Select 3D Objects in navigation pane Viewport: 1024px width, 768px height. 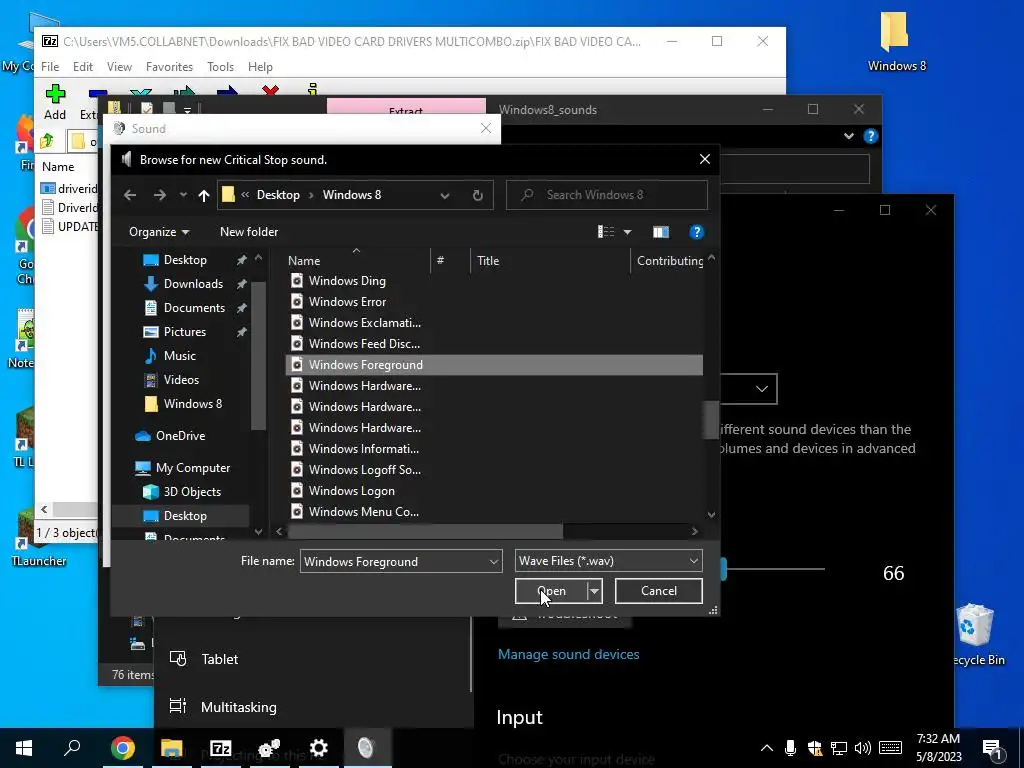[x=192, y=492]
